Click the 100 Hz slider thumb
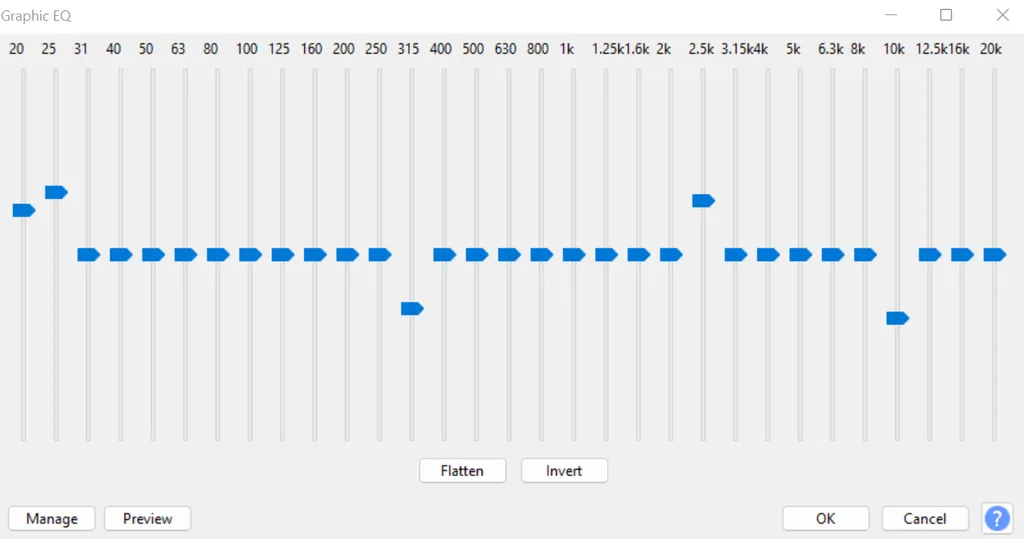This screenshot has width=1024, height=539. (250, 255)
